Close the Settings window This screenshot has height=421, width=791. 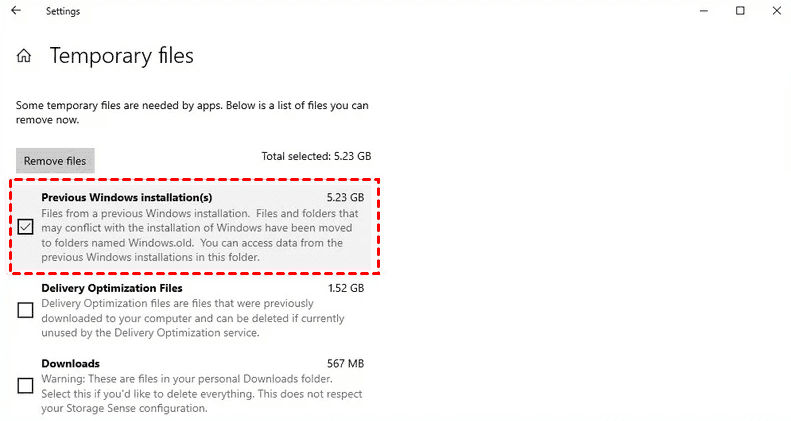(x=776, y=11)
